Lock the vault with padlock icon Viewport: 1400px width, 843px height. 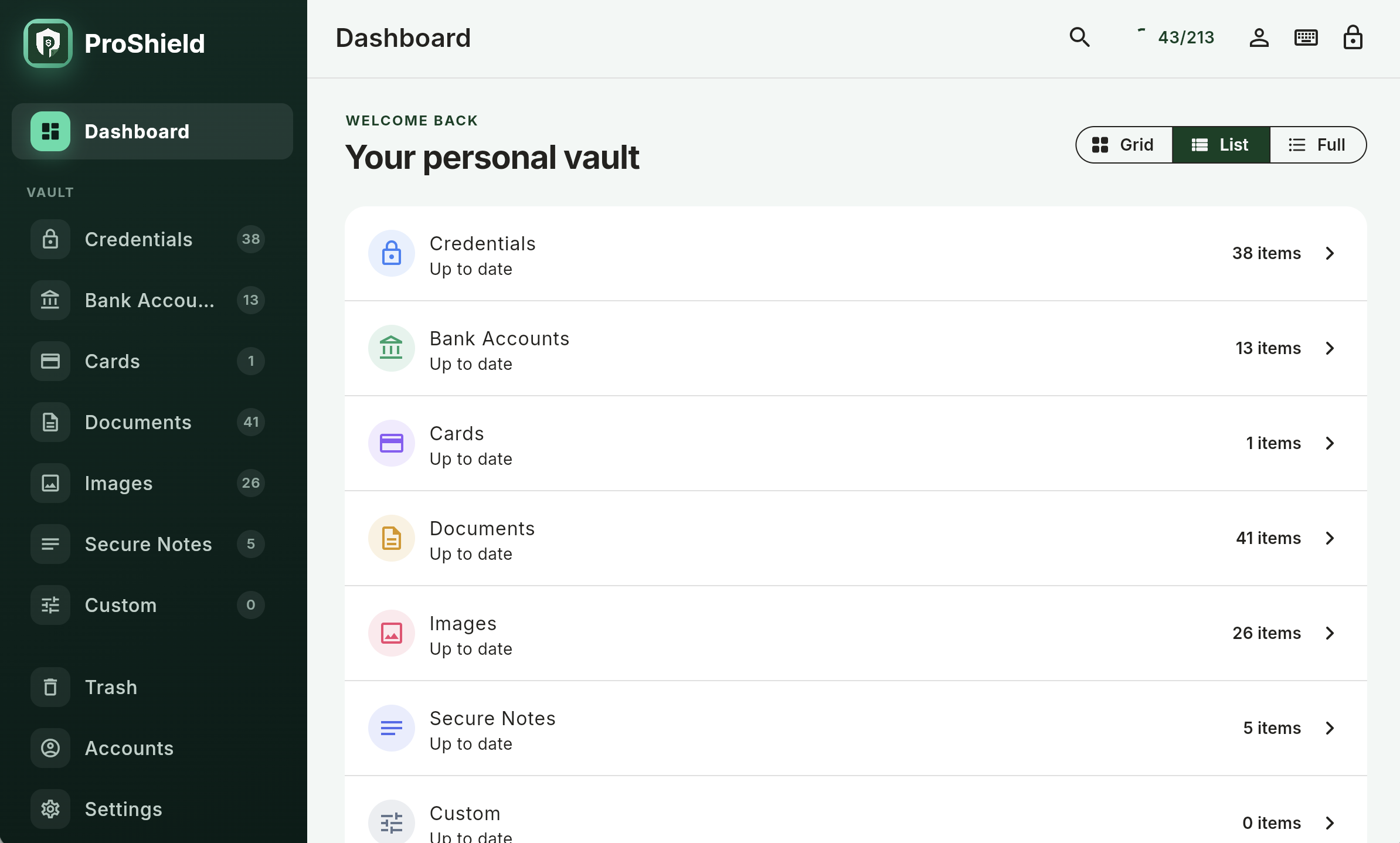pyautogui.click(x=1353, y=38)
